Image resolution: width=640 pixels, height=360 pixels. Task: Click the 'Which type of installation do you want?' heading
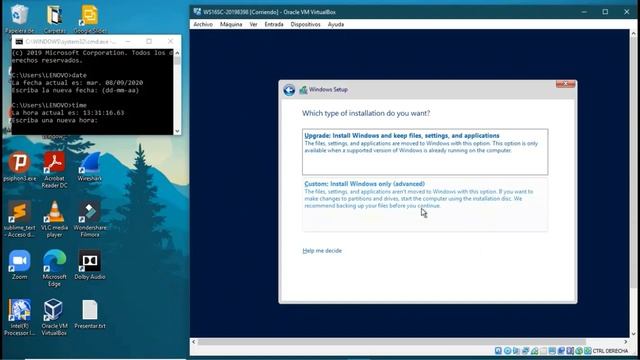click(366, 113)
